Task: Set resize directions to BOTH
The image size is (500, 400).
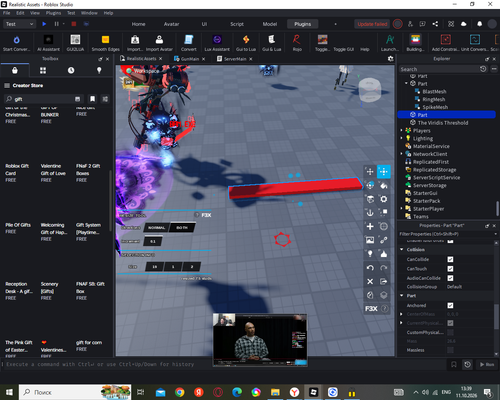Action: pos(182,228)
